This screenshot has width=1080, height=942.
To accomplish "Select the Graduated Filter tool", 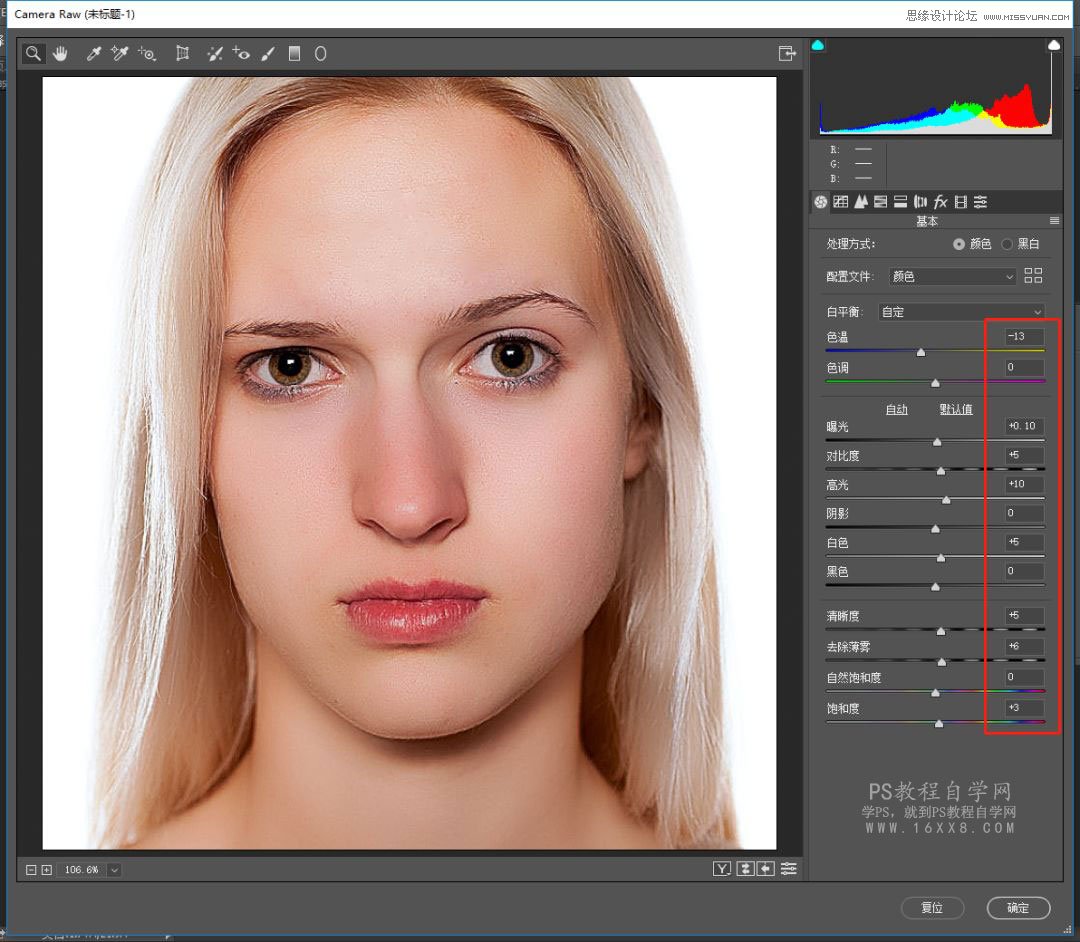I will 294,54.
